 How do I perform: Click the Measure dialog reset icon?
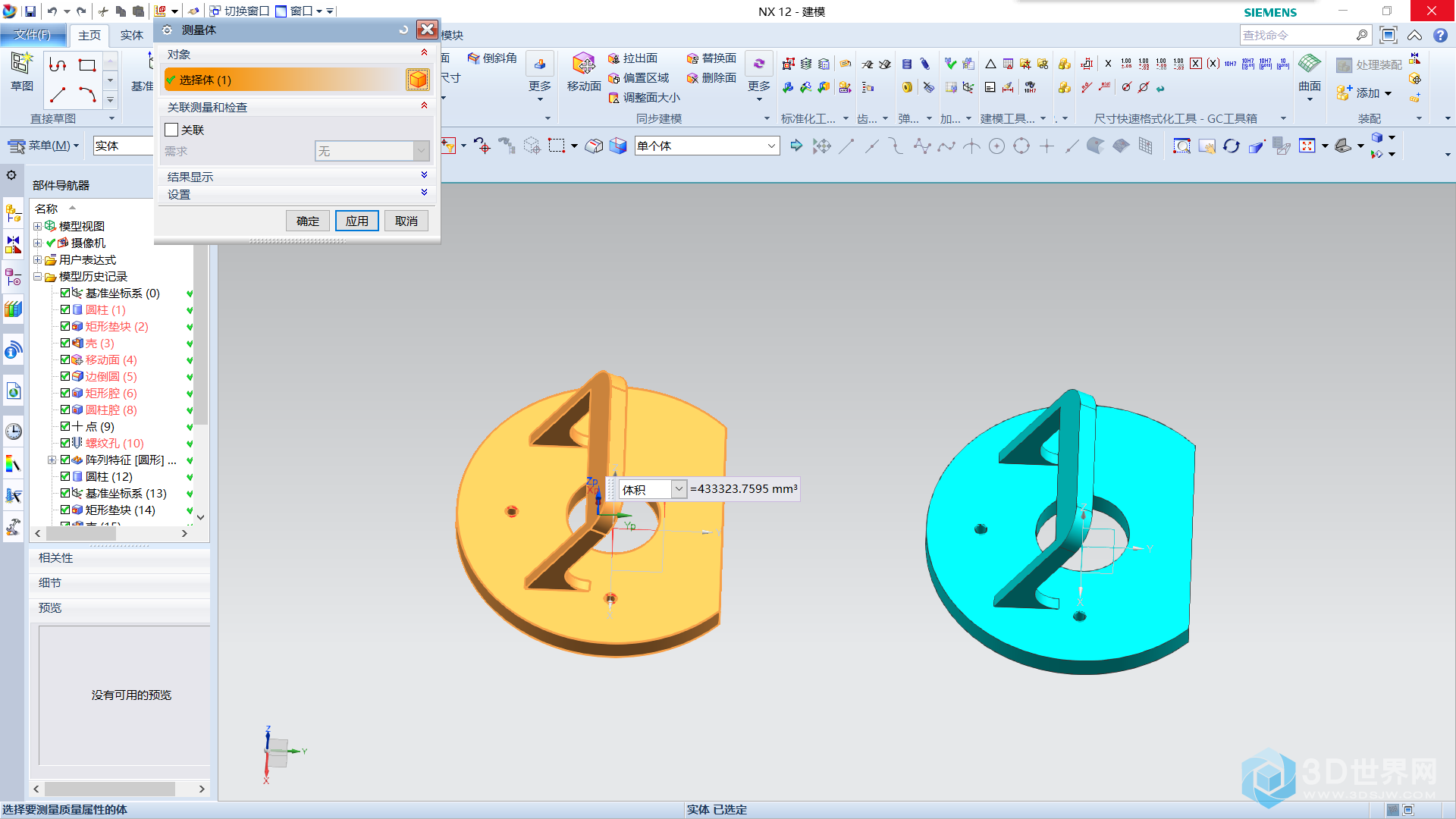click(403, 30)
